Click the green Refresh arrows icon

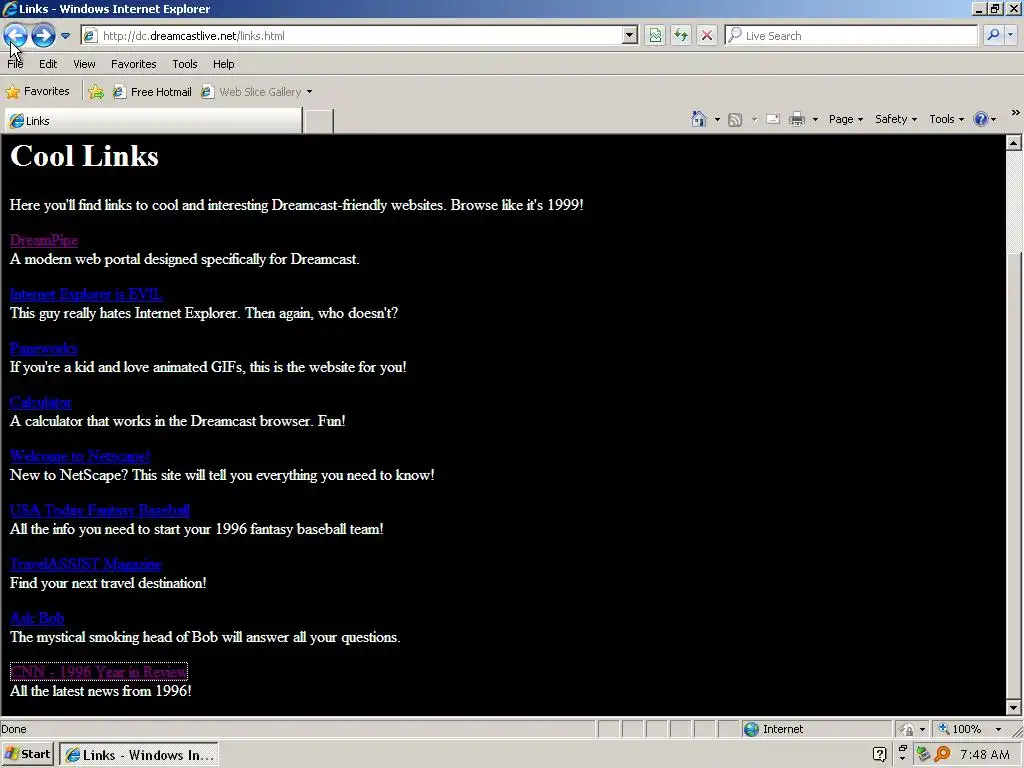(x=681, y=35)
